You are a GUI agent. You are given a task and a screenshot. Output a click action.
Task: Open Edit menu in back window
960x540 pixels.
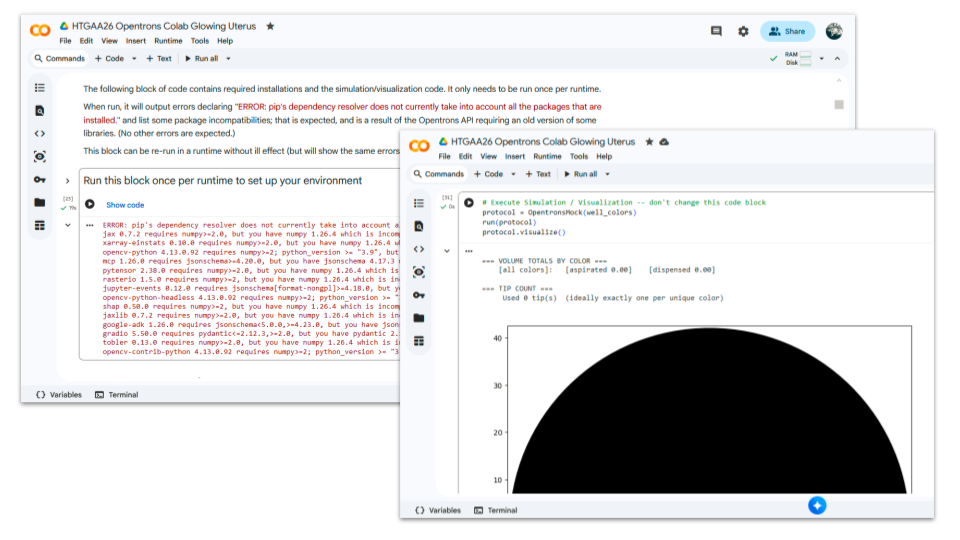86,41
